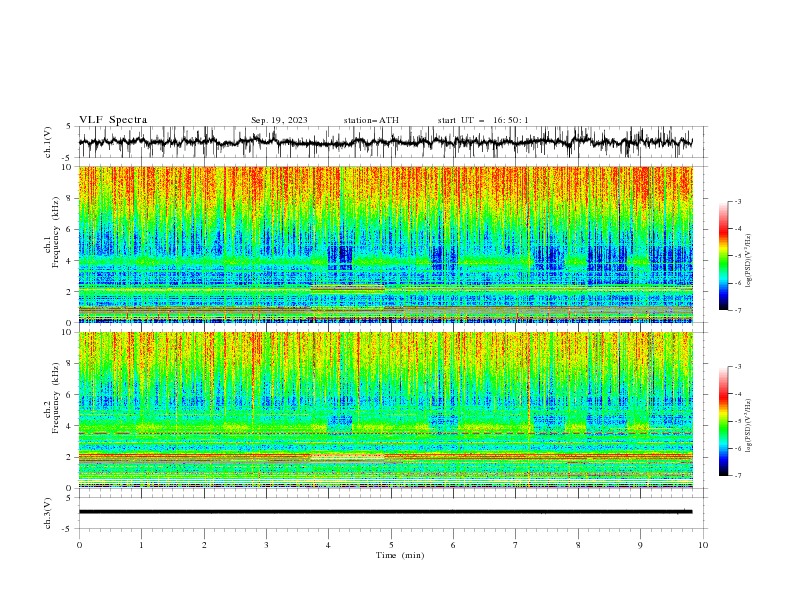Click the "-3" tick on ch.2 color bar
The width and height of the screenshot is (792, 612).
pos(737,367)
